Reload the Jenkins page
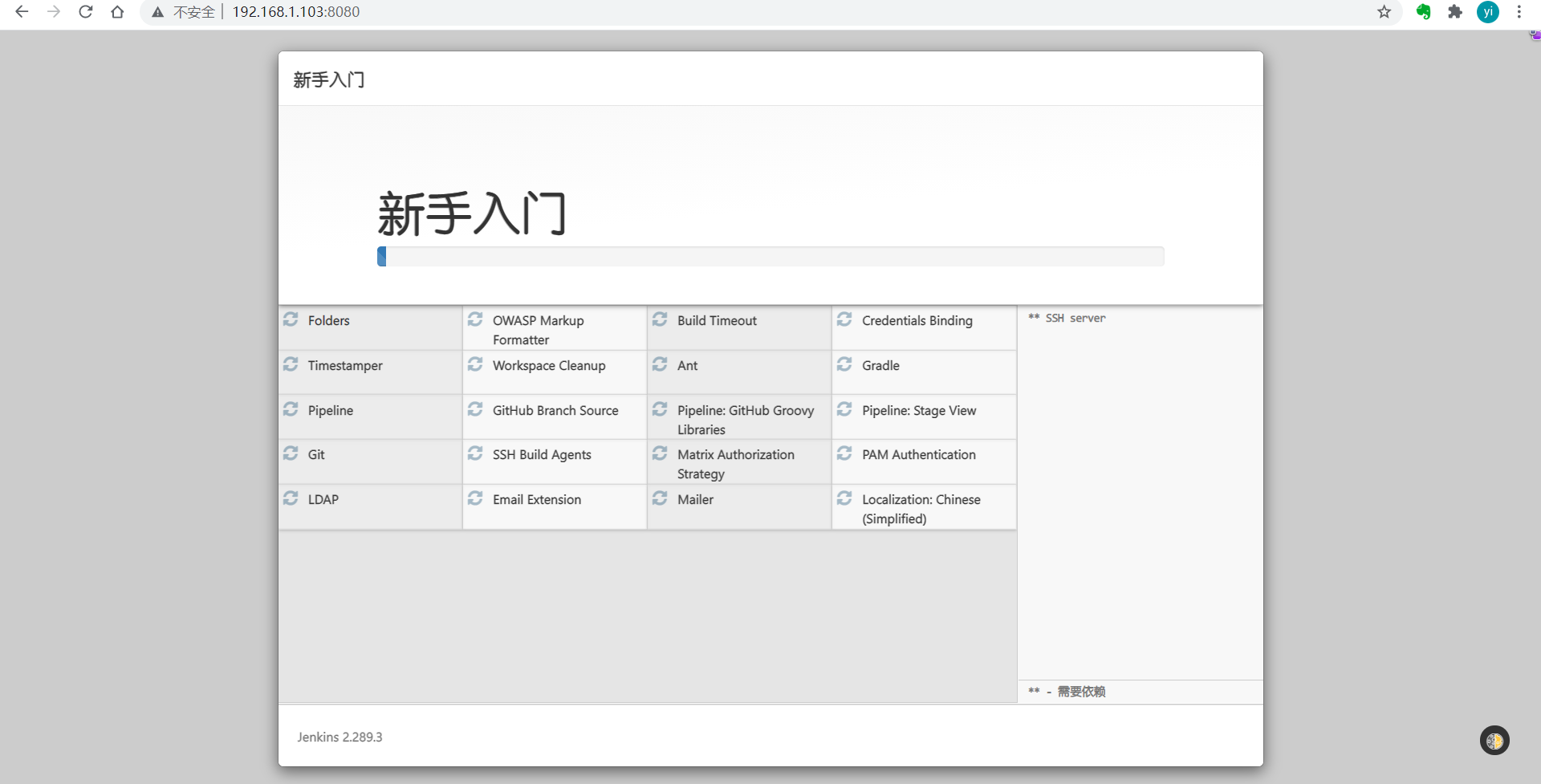This screenshot has width=1541, height=784. 86,12
